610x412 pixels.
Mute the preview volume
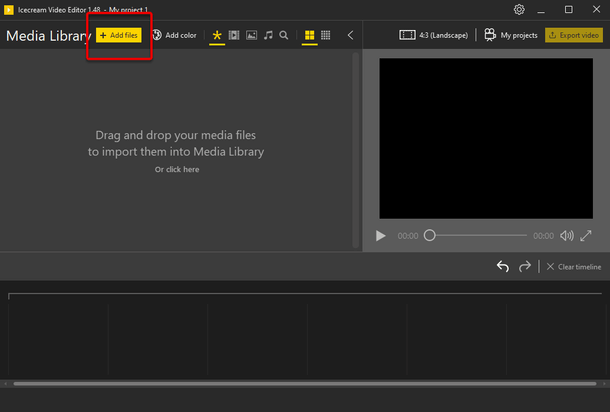[x=567, y=236]
